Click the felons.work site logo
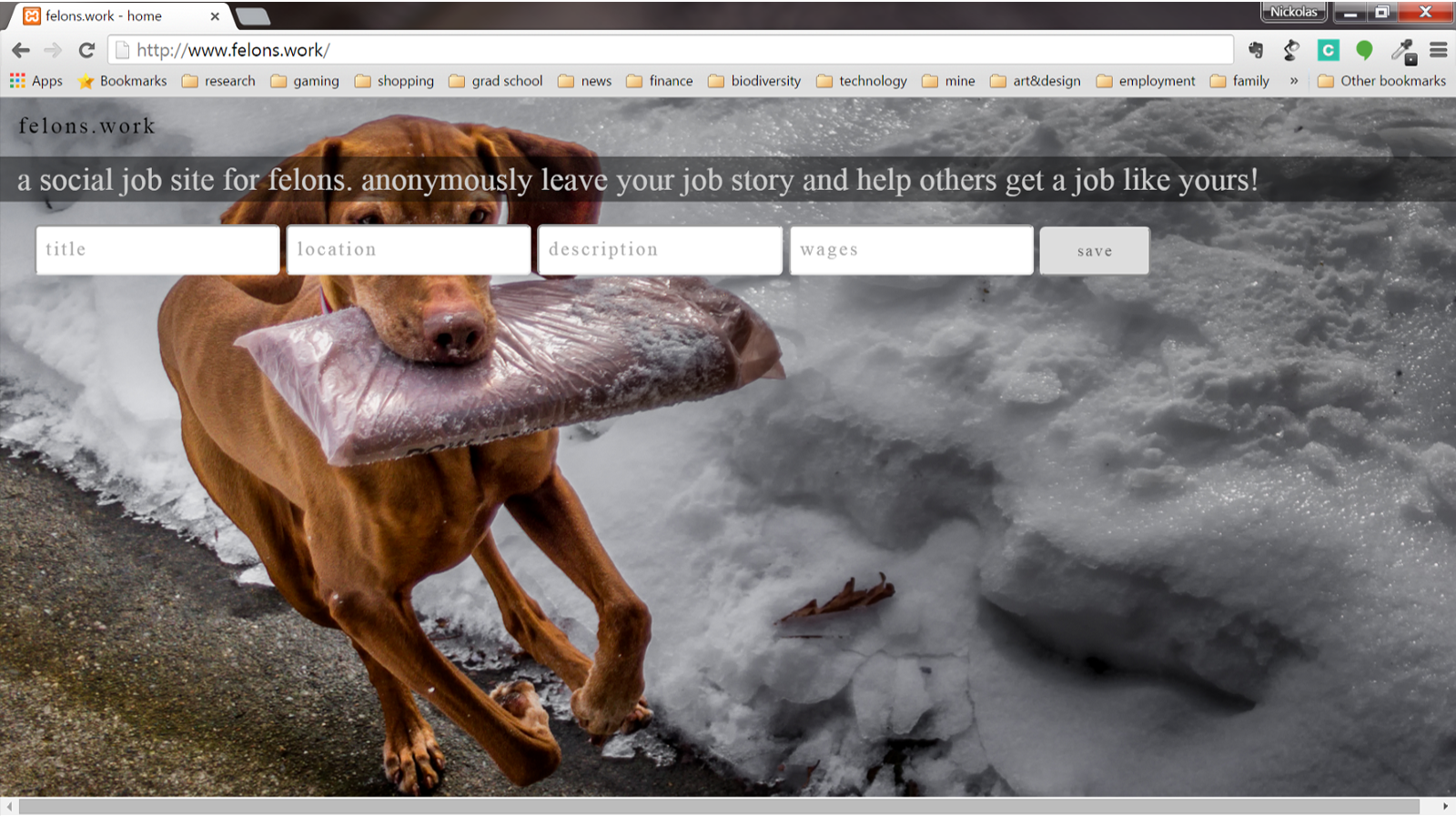 coord(87,126)
